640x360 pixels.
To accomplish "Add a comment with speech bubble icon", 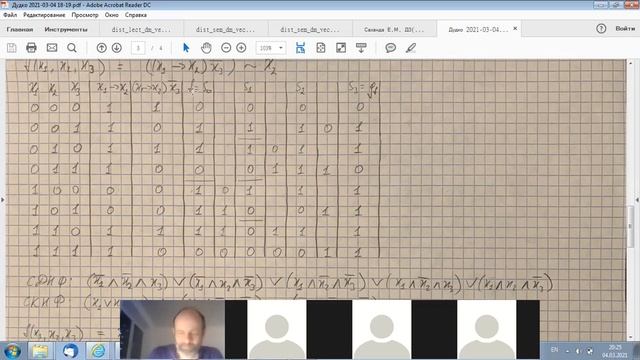I will click(x=391, y=48).
